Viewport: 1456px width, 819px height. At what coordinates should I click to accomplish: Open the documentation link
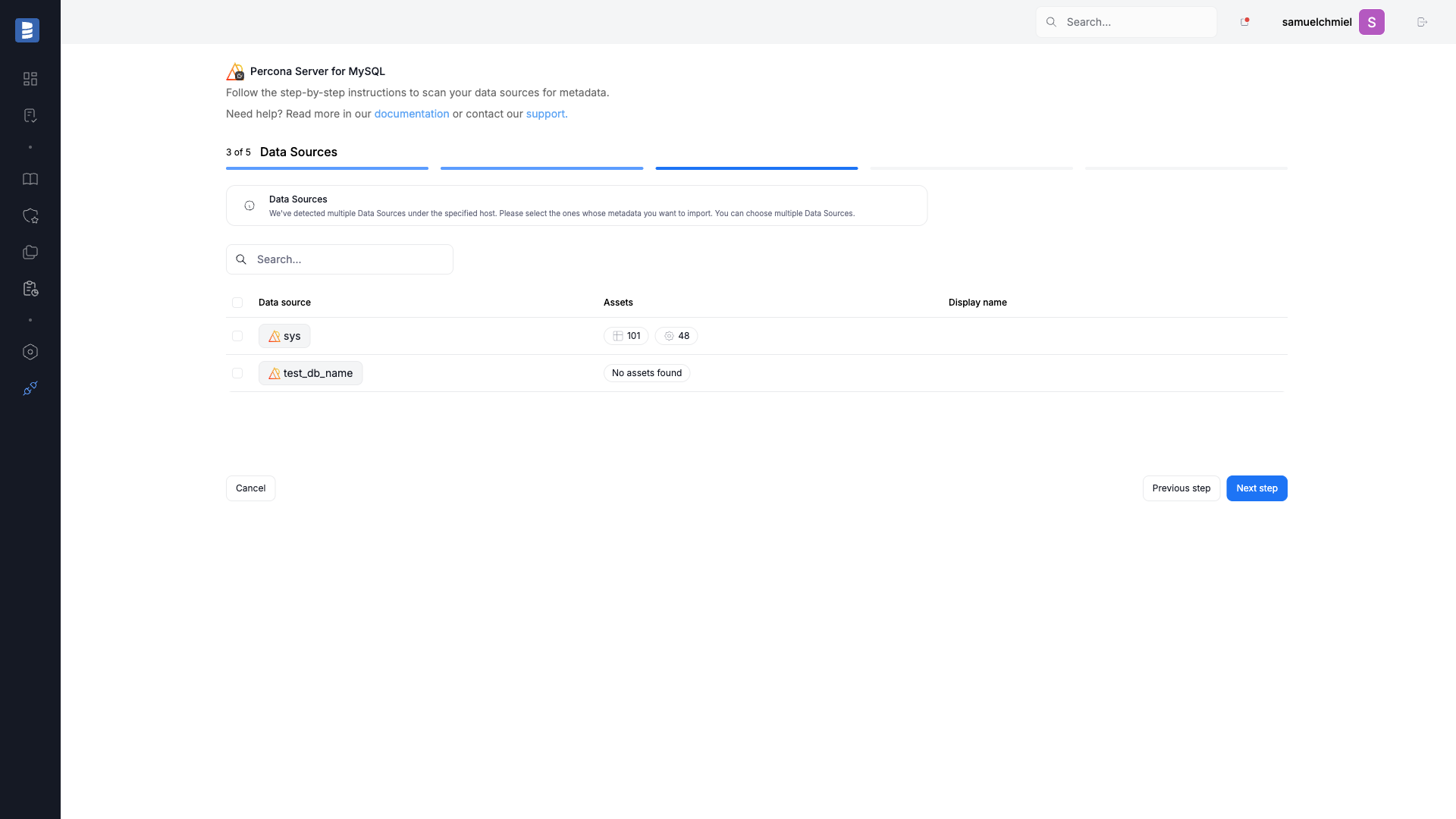pyautogui.click(x=412, y=114)
